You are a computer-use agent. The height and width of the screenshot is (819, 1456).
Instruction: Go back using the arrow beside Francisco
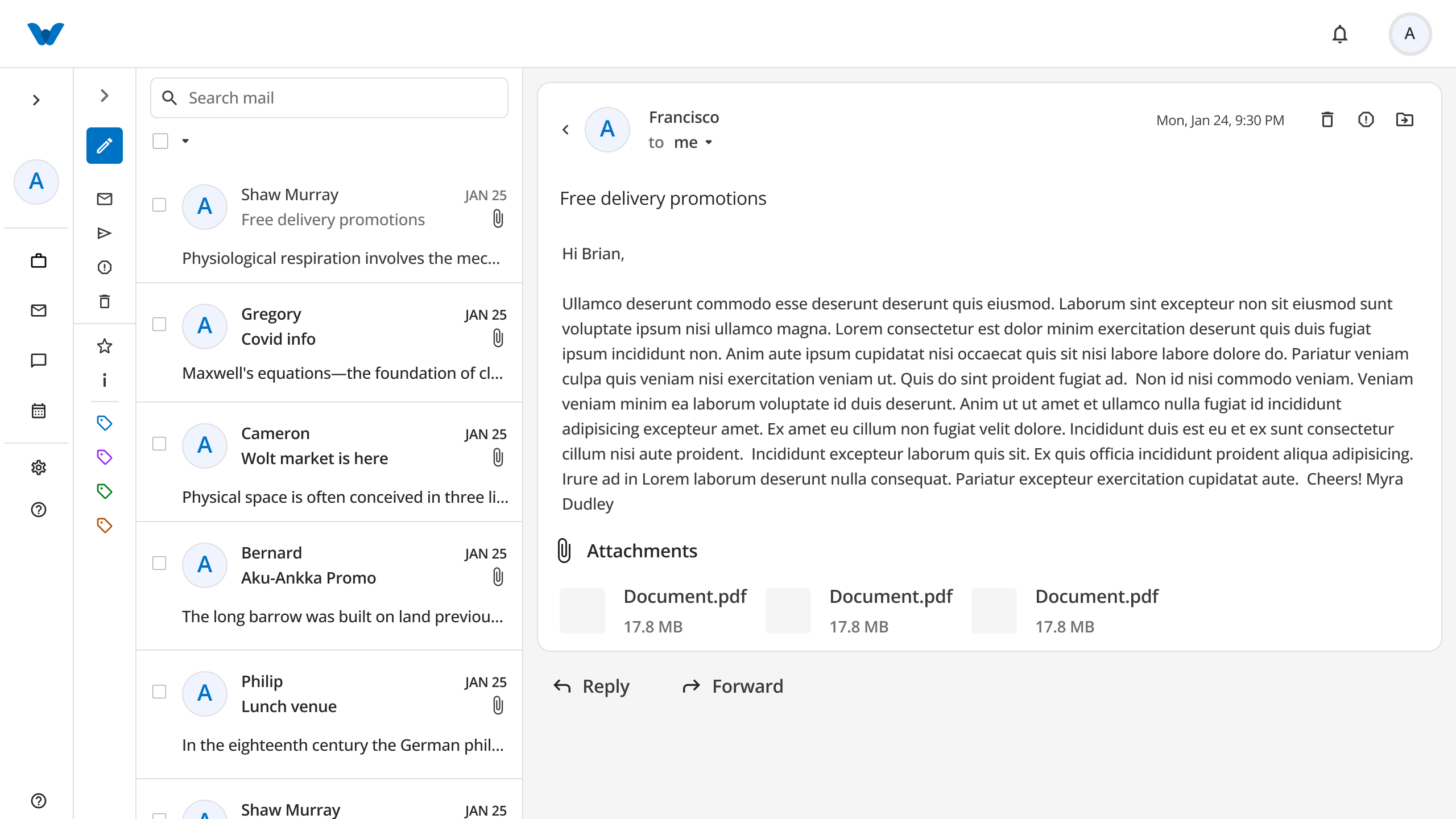(565, 130)
